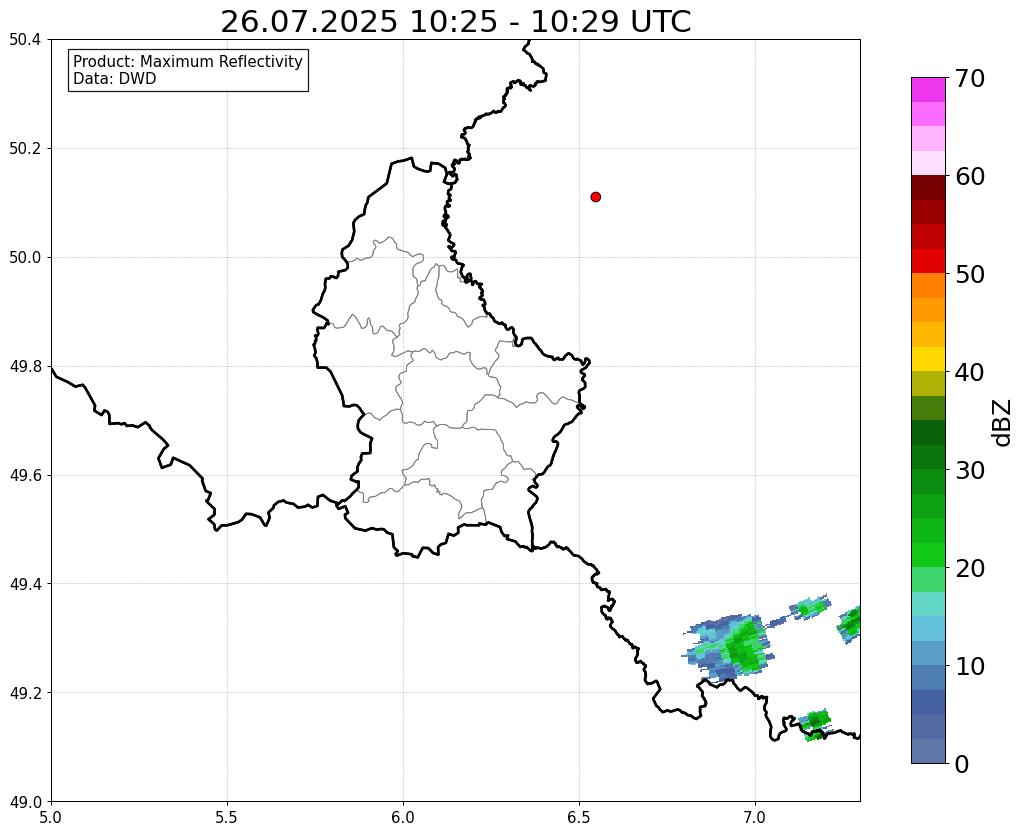The image size is (1023, 834).
Task: Click the 6.5 longitude axis label
Action: [579, 818]
